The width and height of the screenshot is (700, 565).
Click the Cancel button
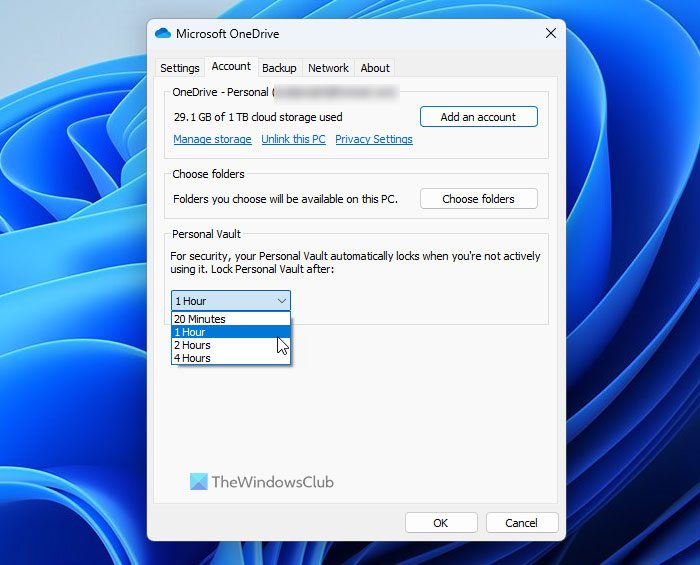521,523
